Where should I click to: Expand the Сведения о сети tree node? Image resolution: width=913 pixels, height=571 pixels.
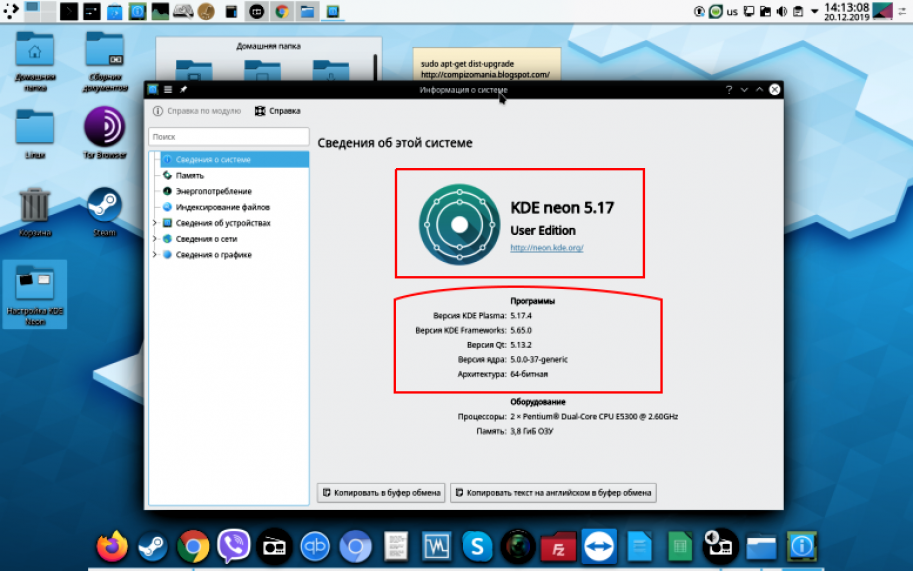click(155, 239)
